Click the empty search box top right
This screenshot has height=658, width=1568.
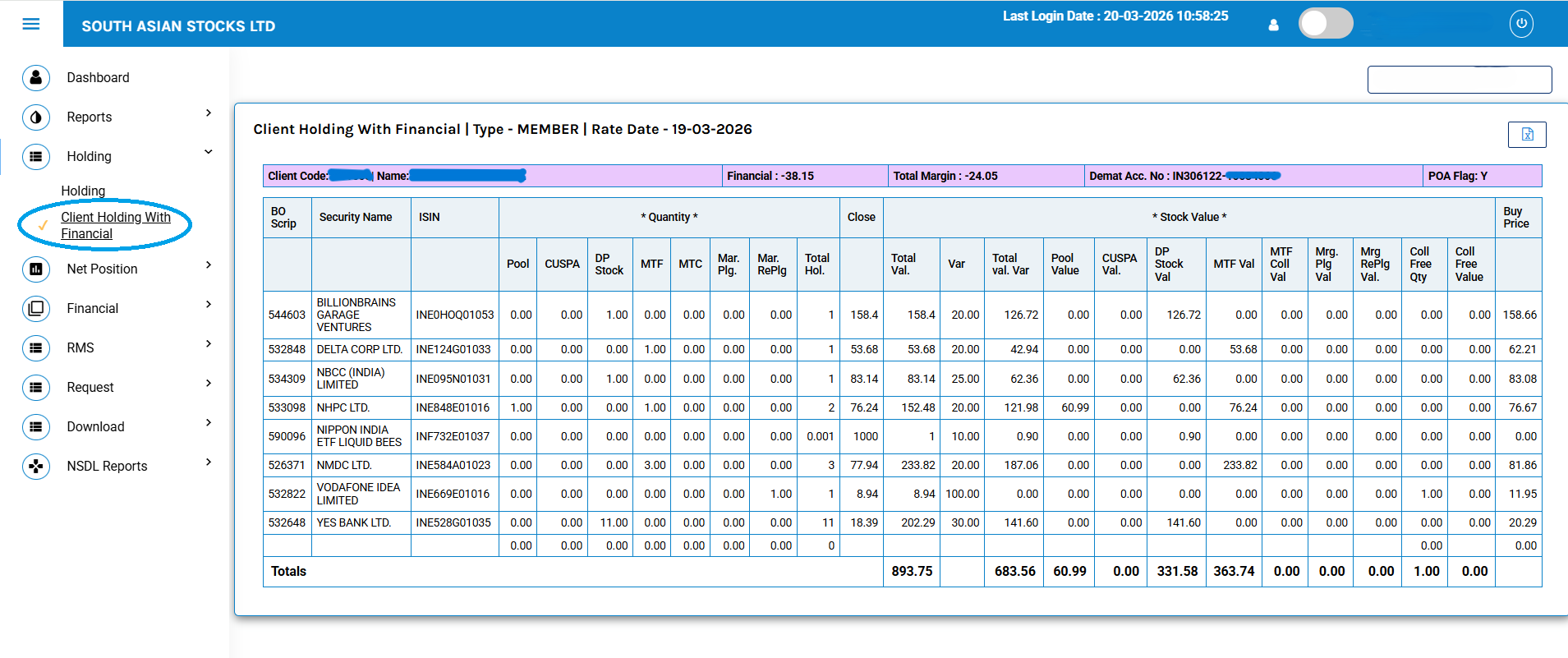click(x=1459, y=80)
